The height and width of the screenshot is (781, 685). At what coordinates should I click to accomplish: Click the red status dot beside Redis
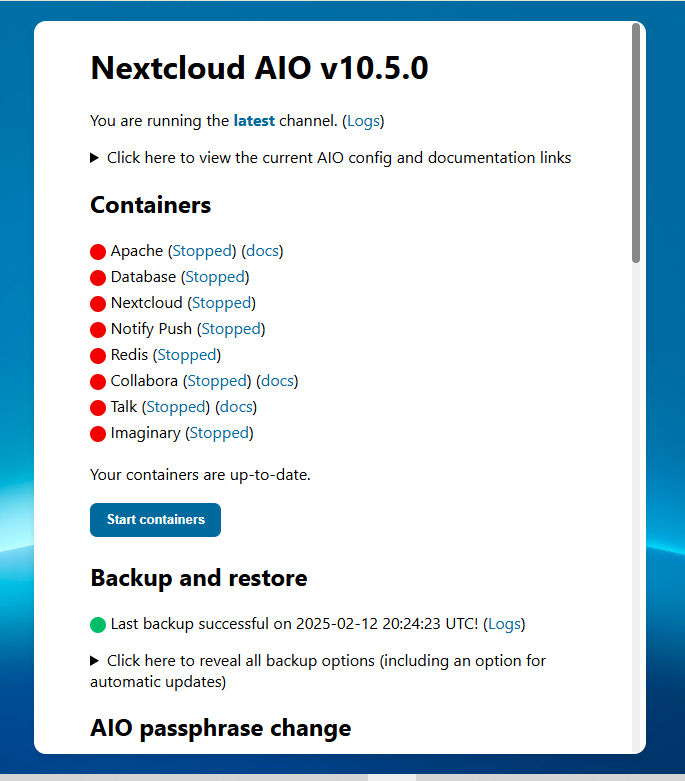pos(98,356)
